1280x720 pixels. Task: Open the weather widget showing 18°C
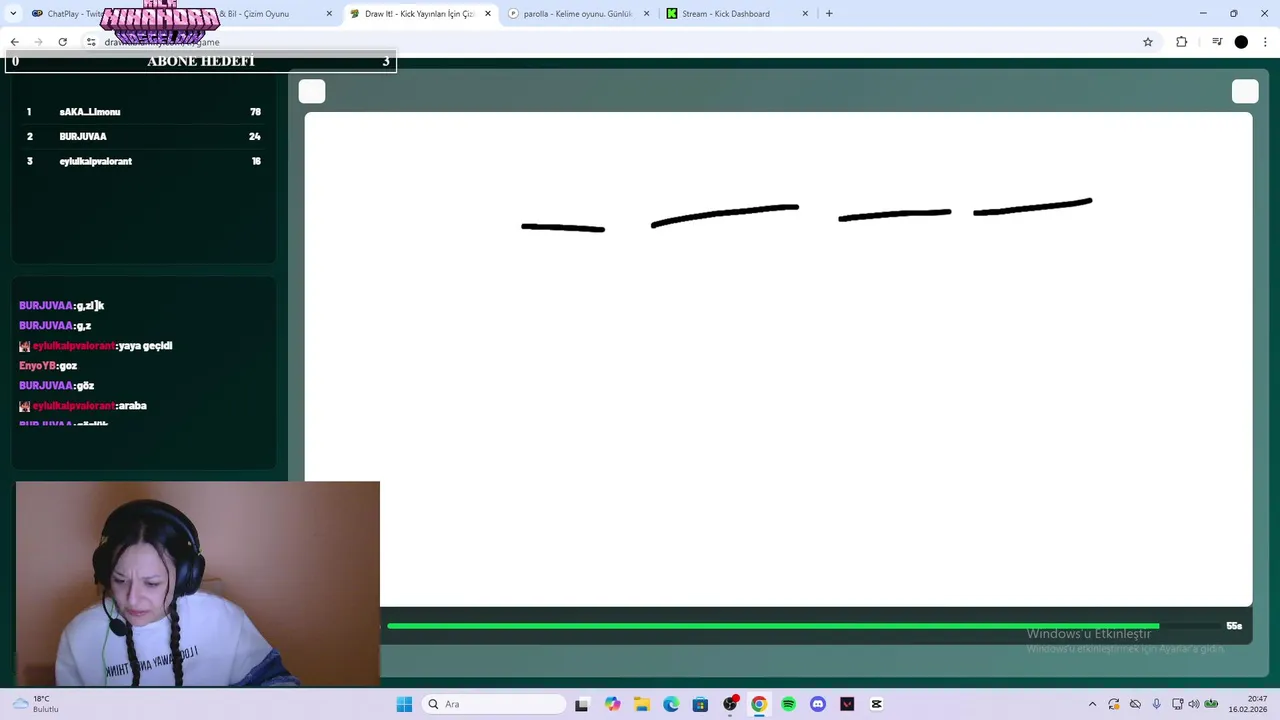[35, 704]
